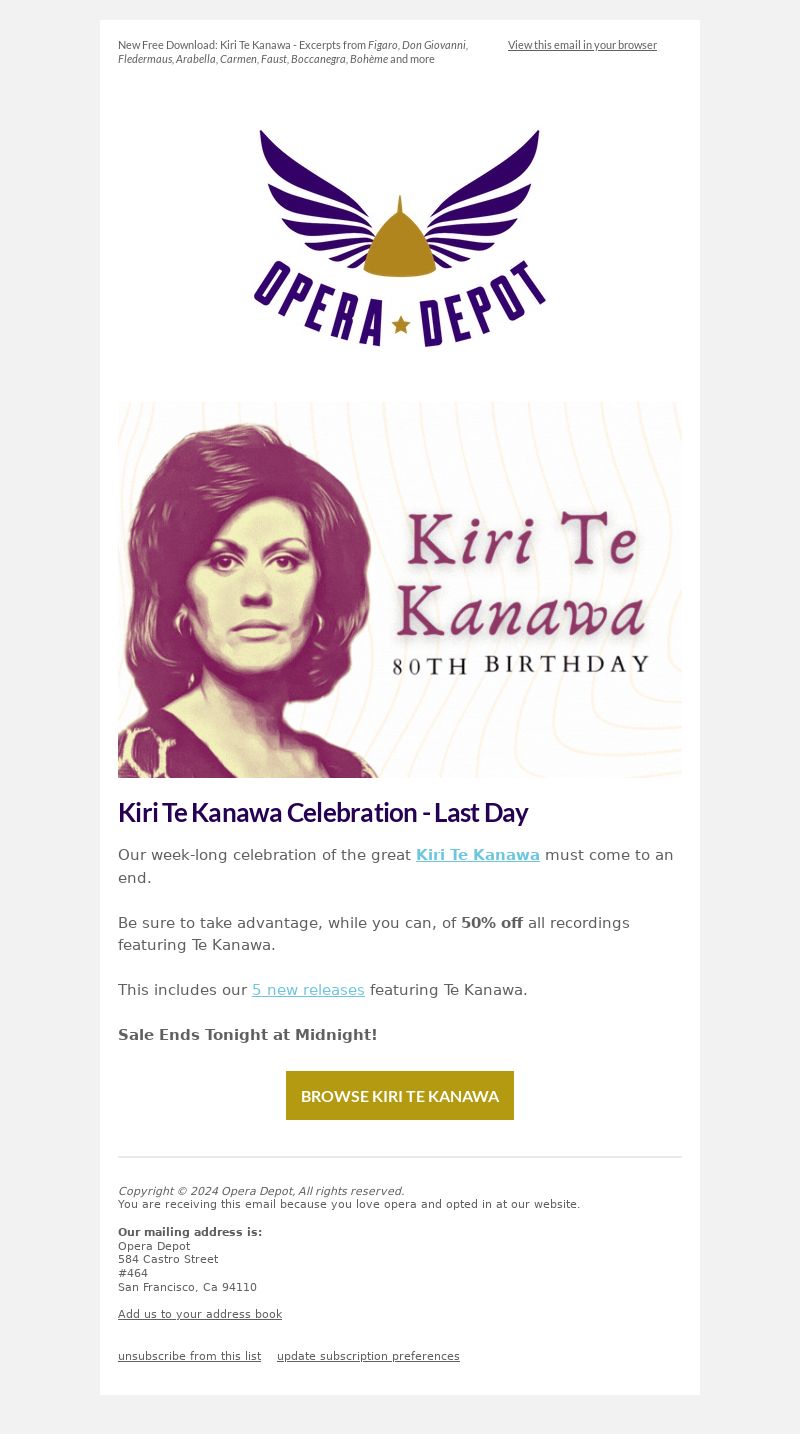
Task: Follow the bold 'Kiri Te Kanawa' text link
Action: [478, 855]
